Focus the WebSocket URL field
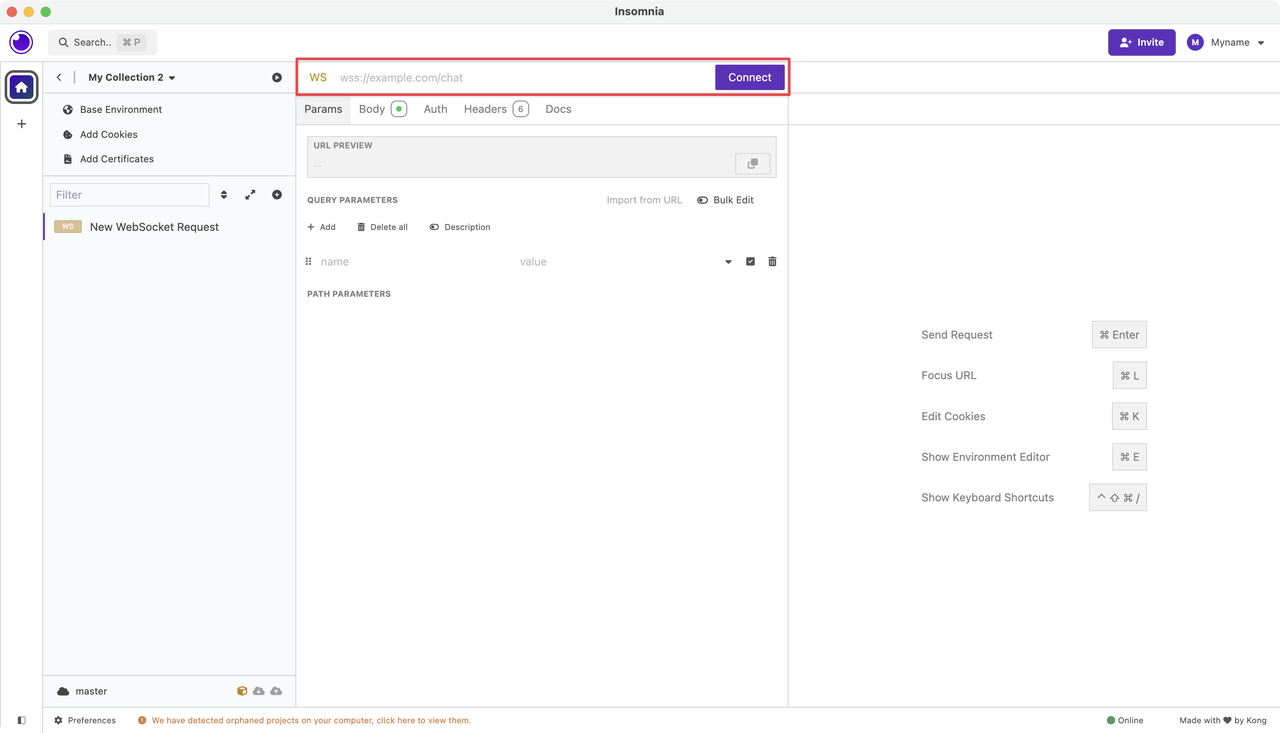 (524, 77)
